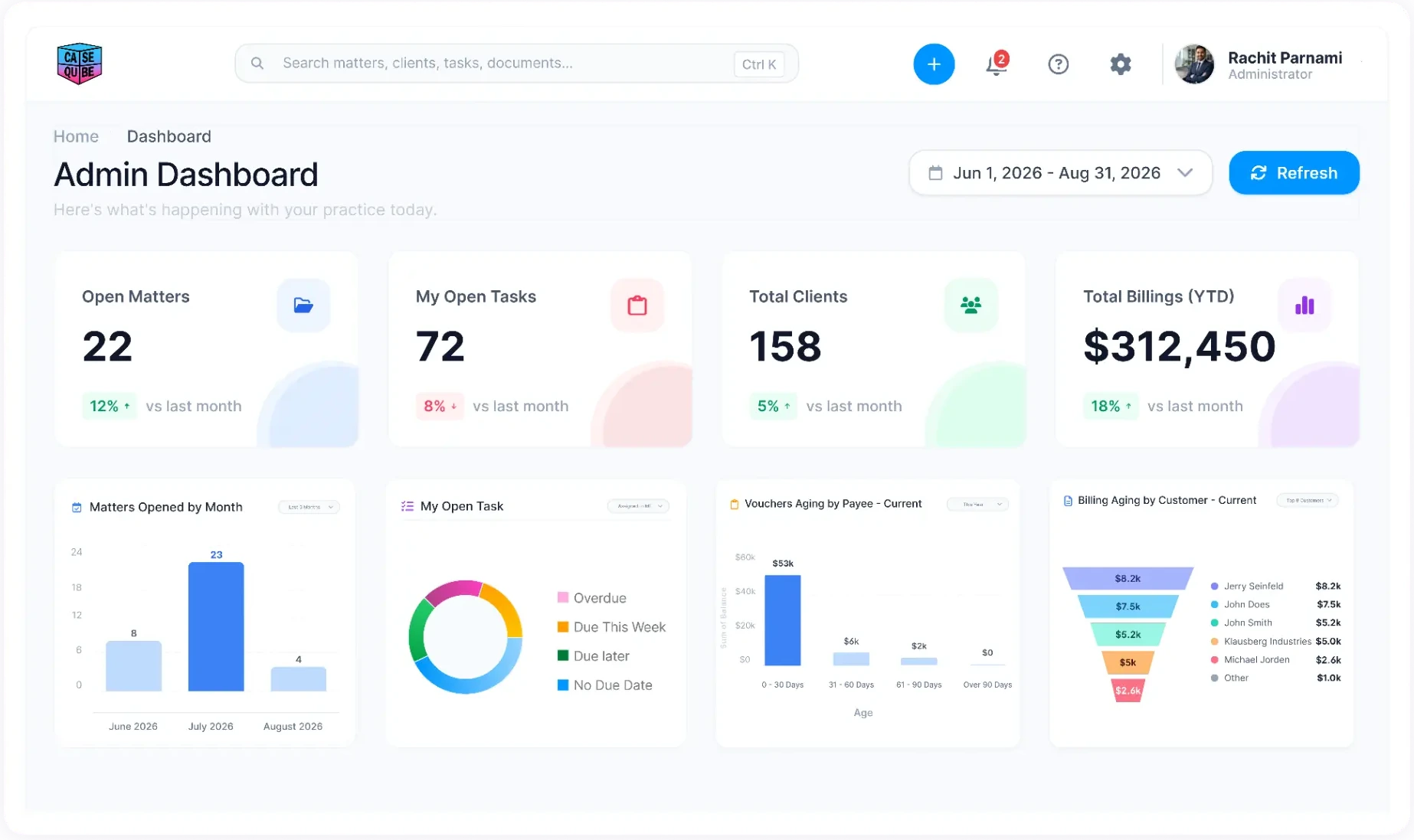Click the Matters Opened by Month calendar icon
1414x840 pixels.
[x=77, y=508]
